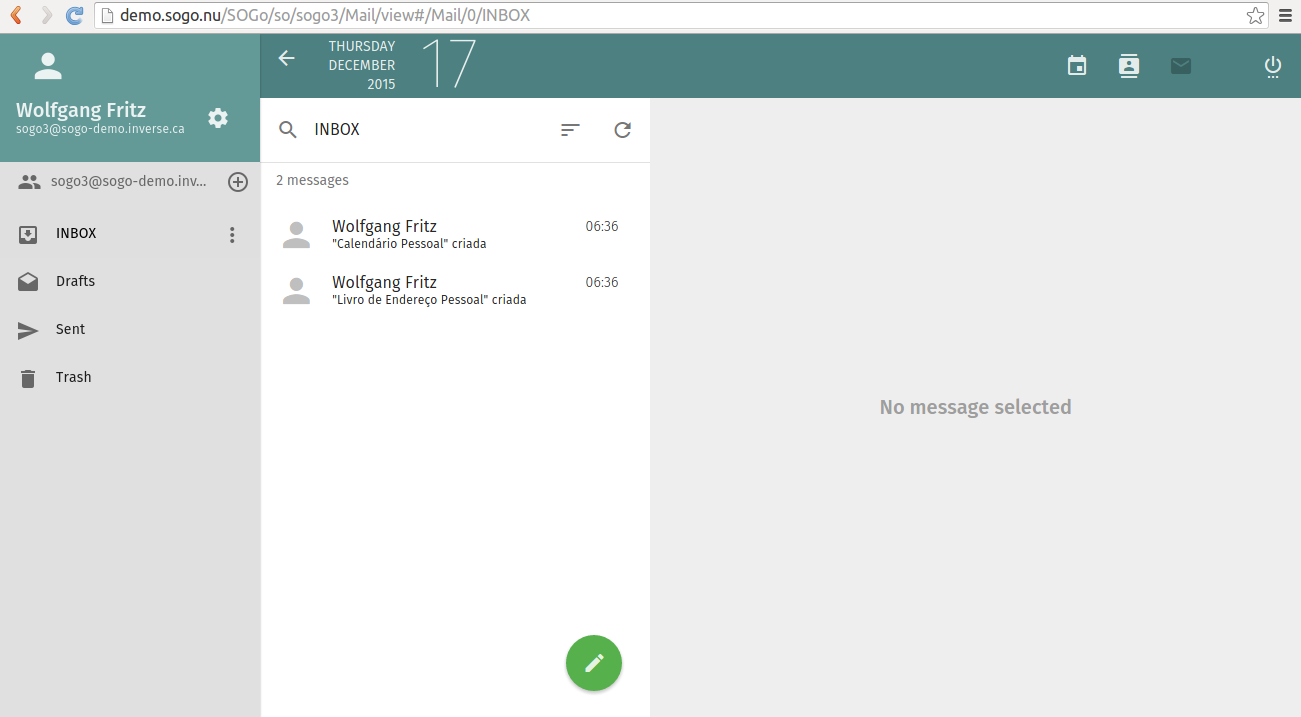Click the add circle next to account

(238, 182)
